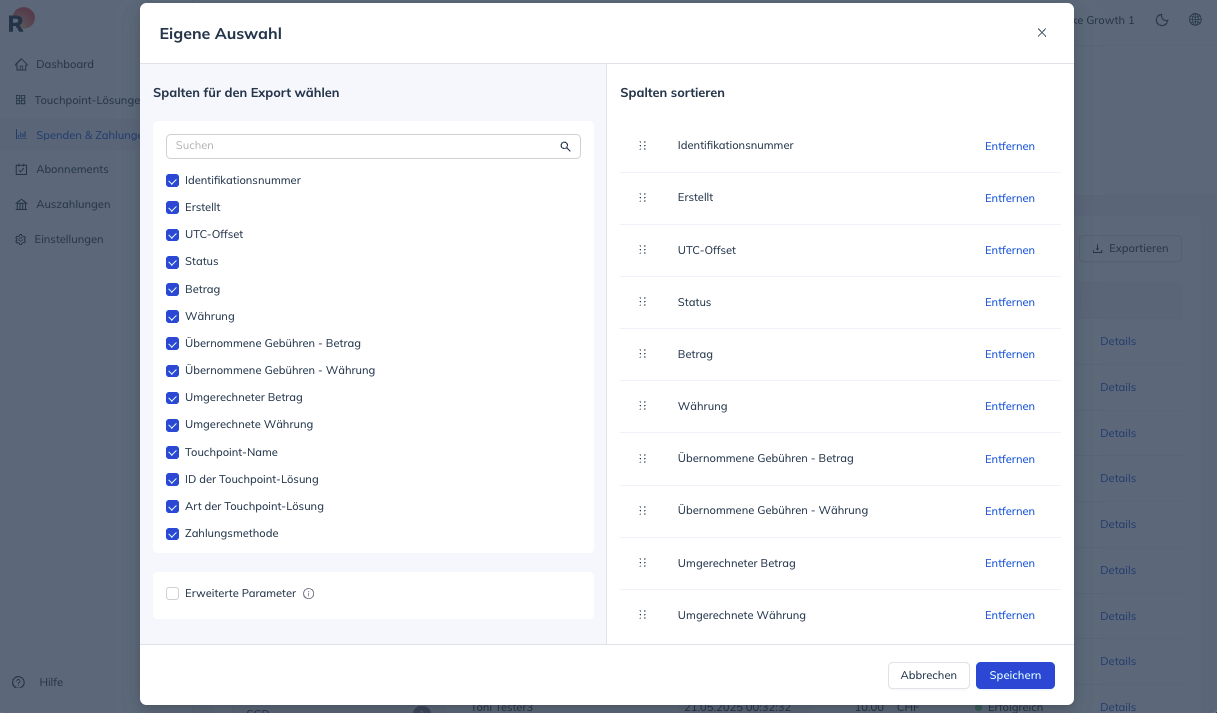Click Entfernen next to Währung
The width and height of the screenshot is (1217, 713).
point(1009,406)
